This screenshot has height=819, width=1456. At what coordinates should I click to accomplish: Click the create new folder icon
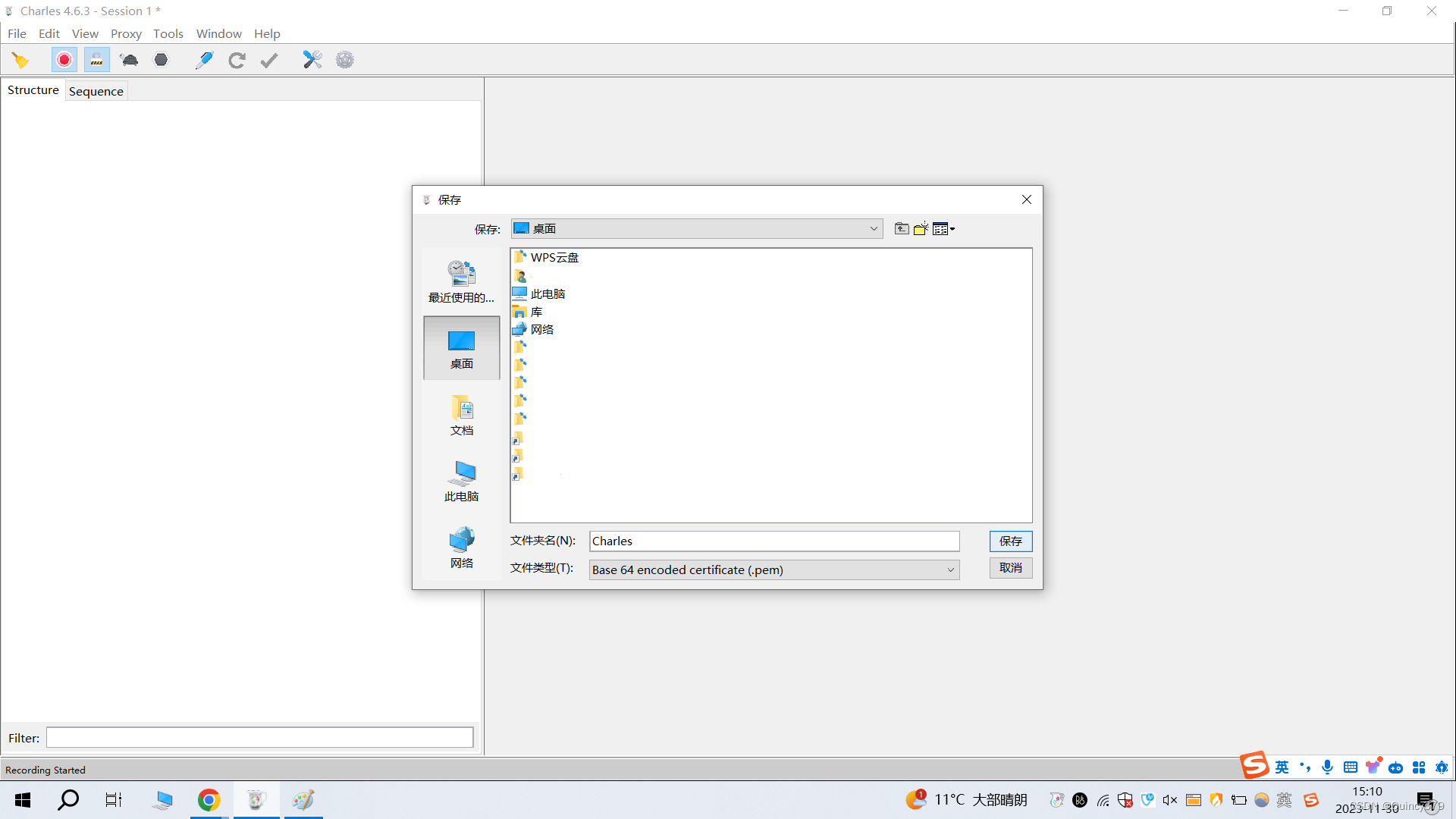[x=921, y=228]
